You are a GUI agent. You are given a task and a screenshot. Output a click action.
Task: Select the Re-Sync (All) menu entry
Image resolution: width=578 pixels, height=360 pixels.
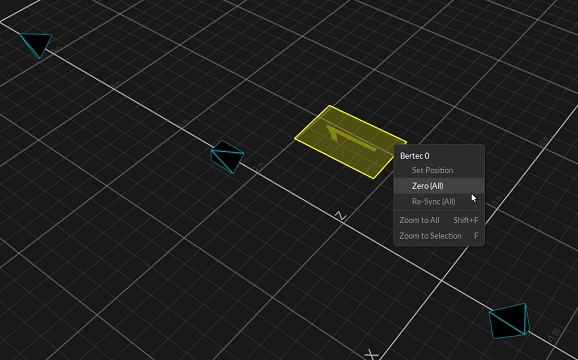[439, 202]
